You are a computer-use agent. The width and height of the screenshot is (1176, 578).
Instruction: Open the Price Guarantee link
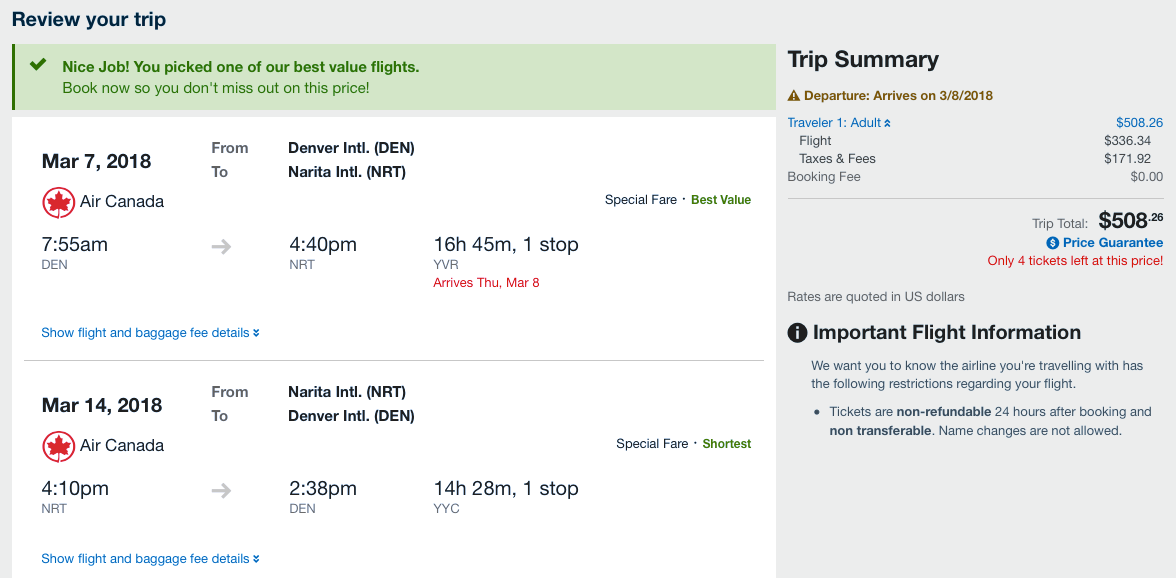[1112, 243]
